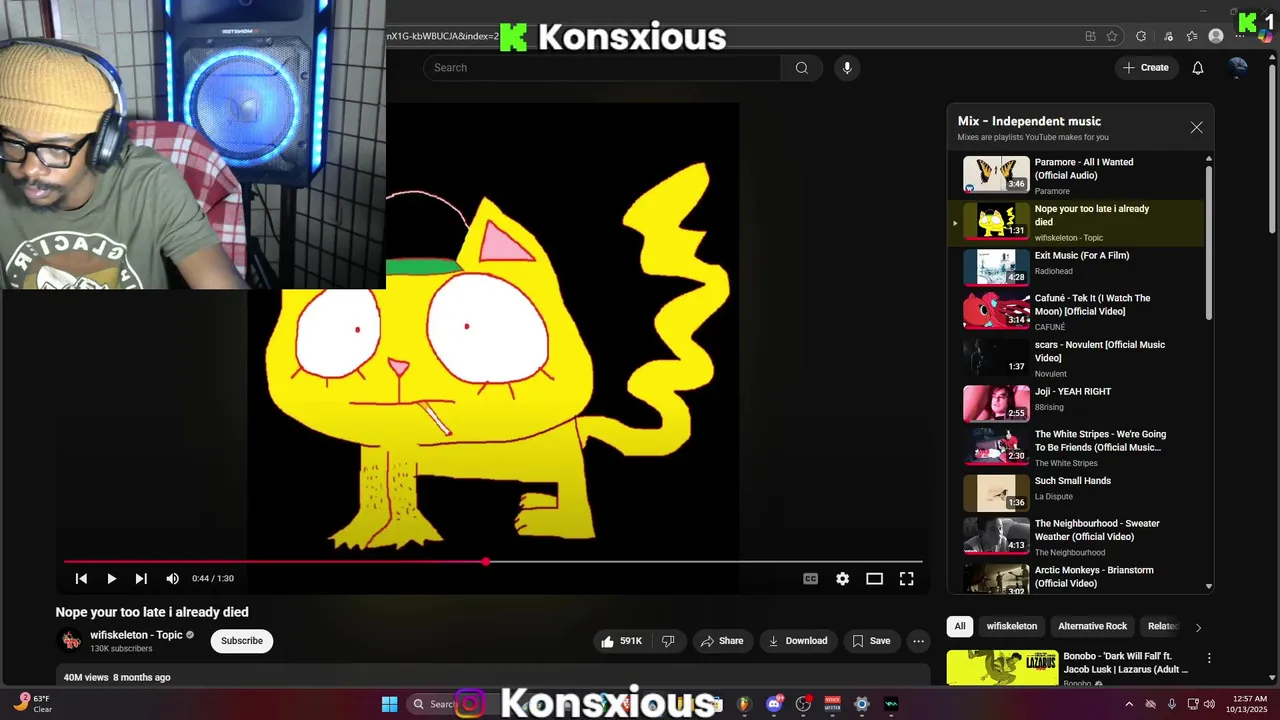Viewport: 1280px width, 720px height.
Task: Save the video to a playlist
Action: point(870,641)
